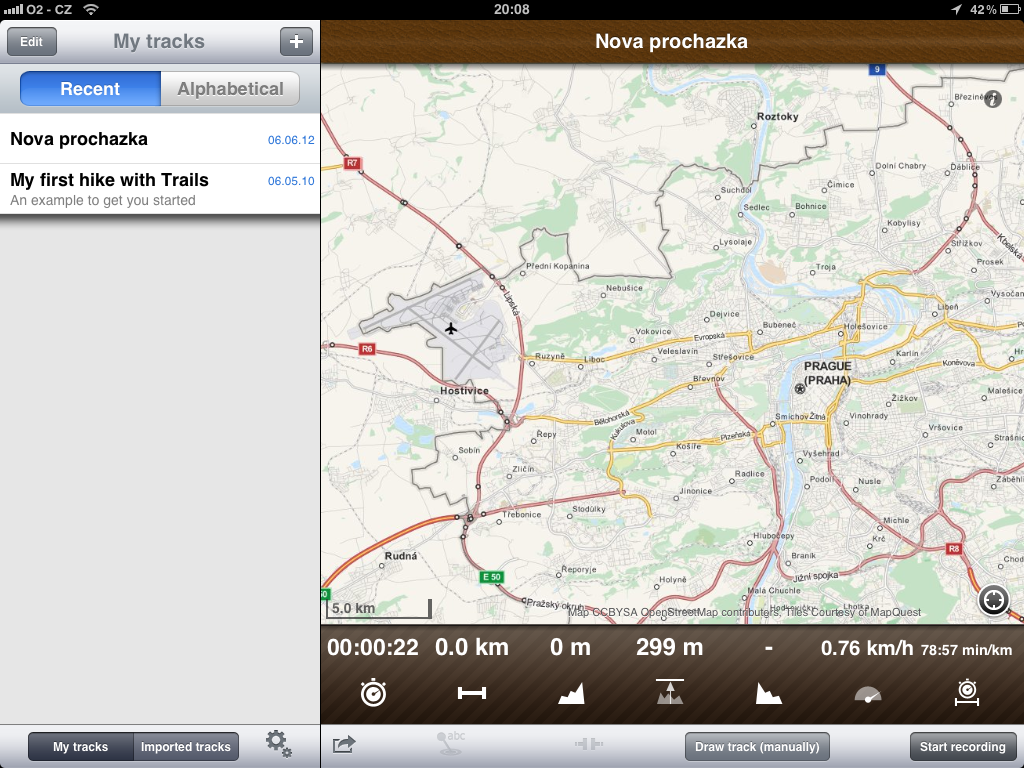Tap Roztoky town label on map

point(778,116)
